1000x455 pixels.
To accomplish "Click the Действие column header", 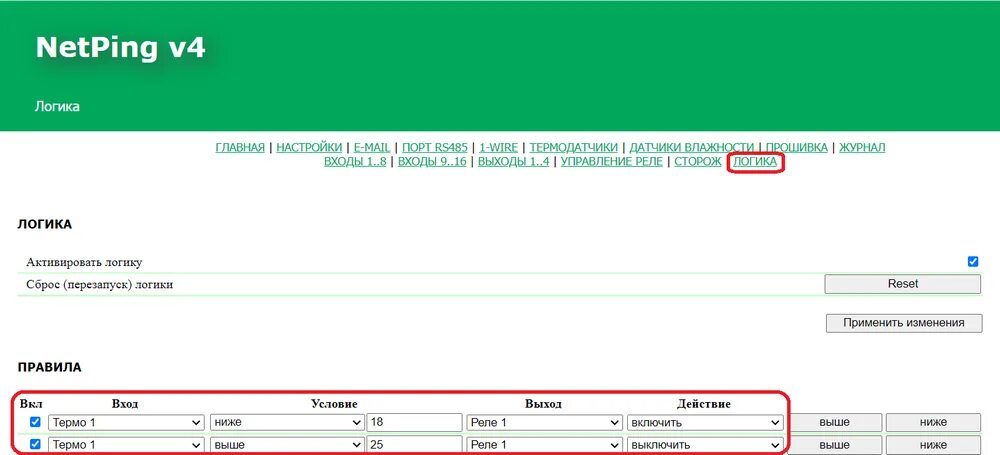I will (x=704, y=404).
